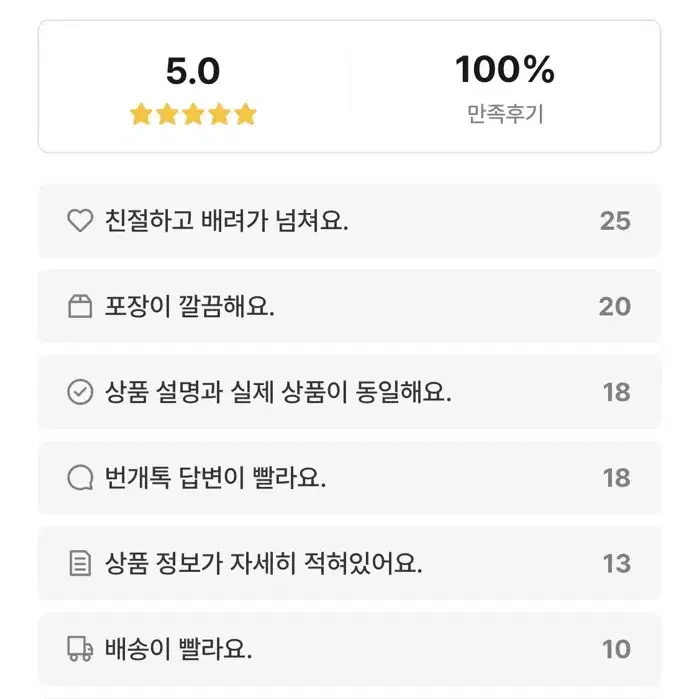The image size is (699, 699).
Task: Click the count 10 on the delivery row
Action: coord(617,649)
